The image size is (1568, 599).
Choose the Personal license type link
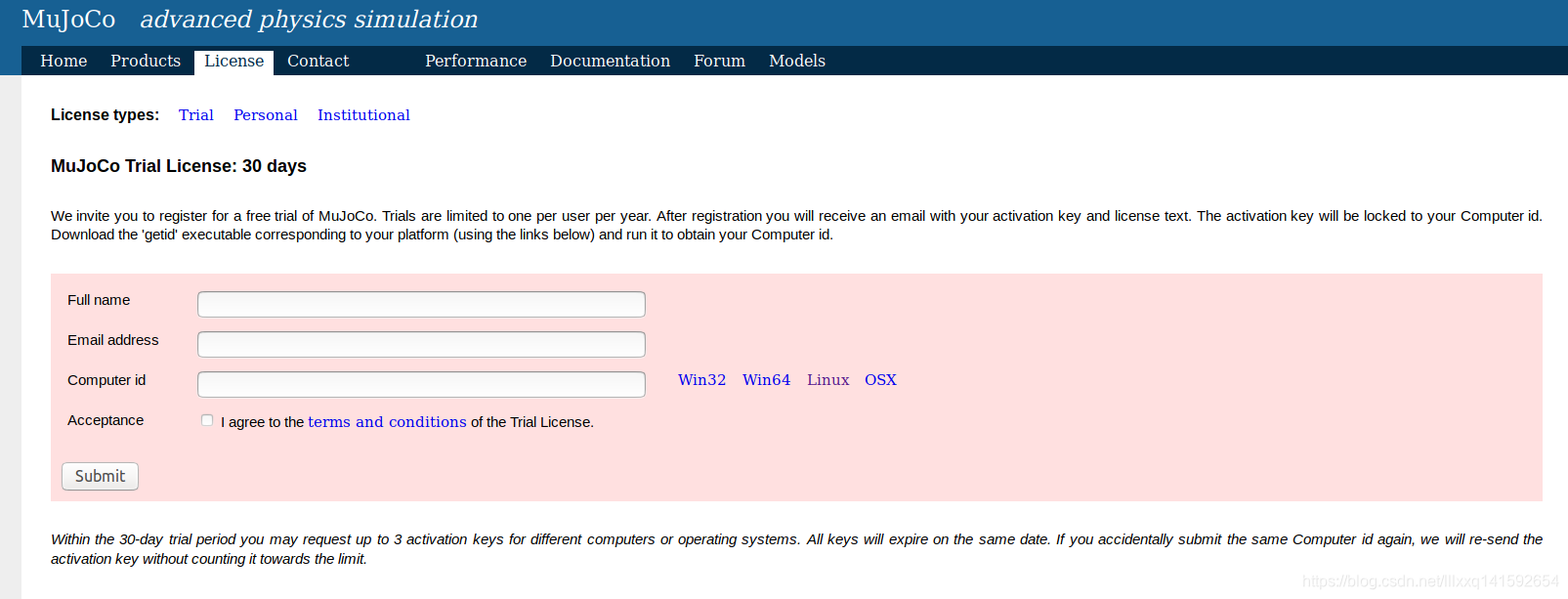coord(266,115)
